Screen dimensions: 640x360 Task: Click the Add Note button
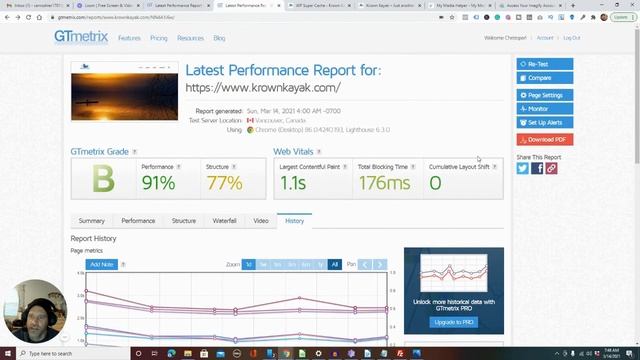(x=102, y=264)
